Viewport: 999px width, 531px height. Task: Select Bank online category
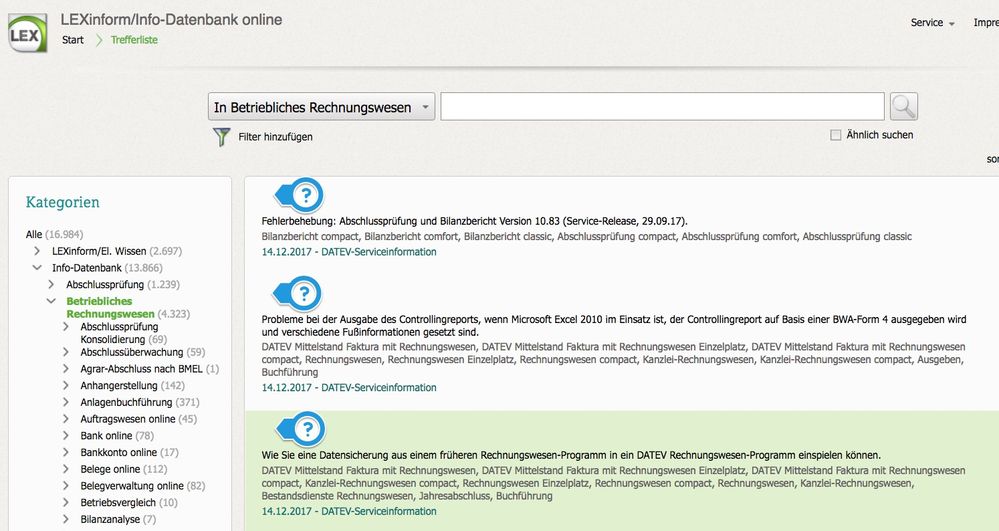point(106,436)
